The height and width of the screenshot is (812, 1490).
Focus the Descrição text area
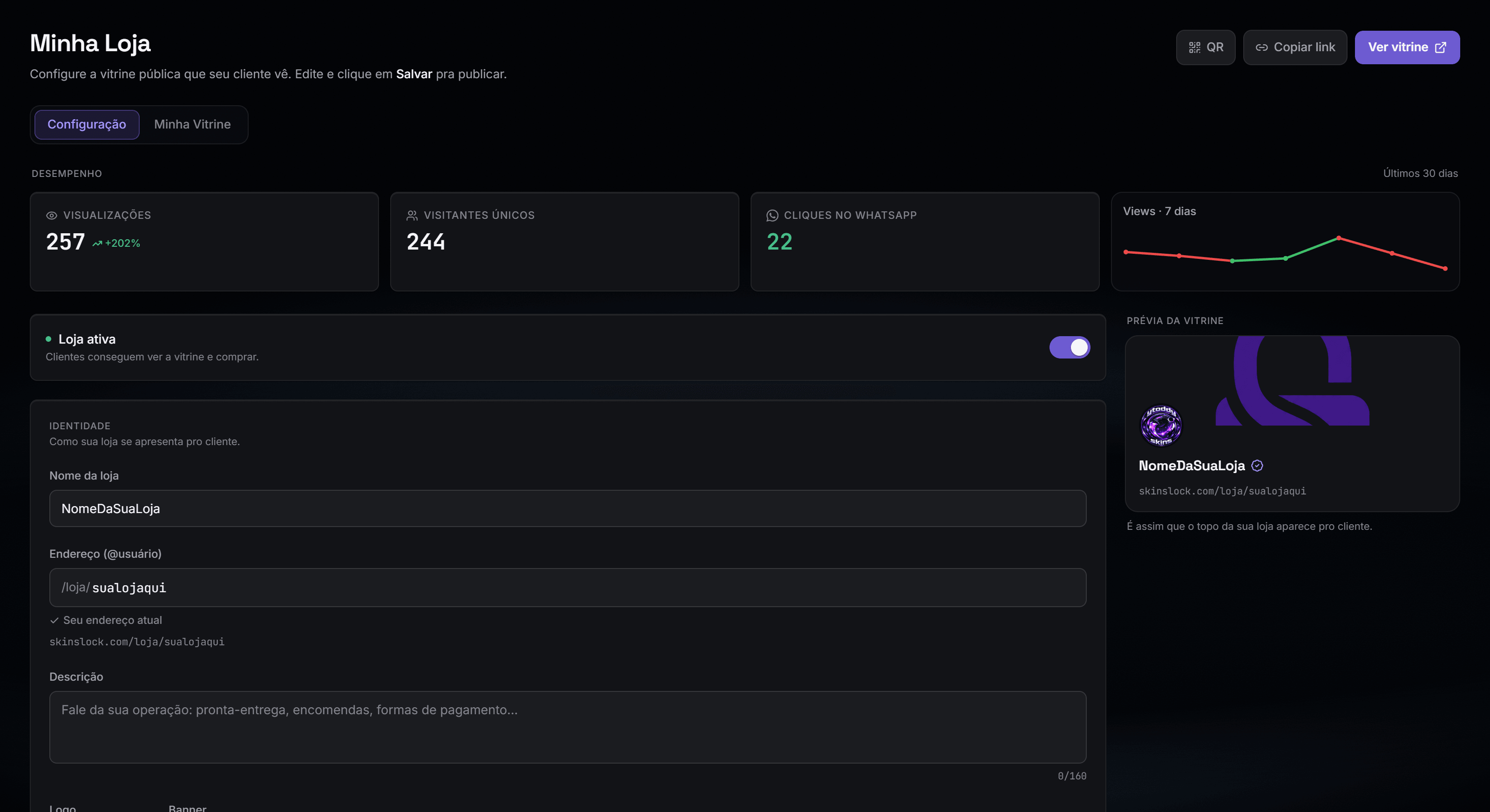click(568, 727)
